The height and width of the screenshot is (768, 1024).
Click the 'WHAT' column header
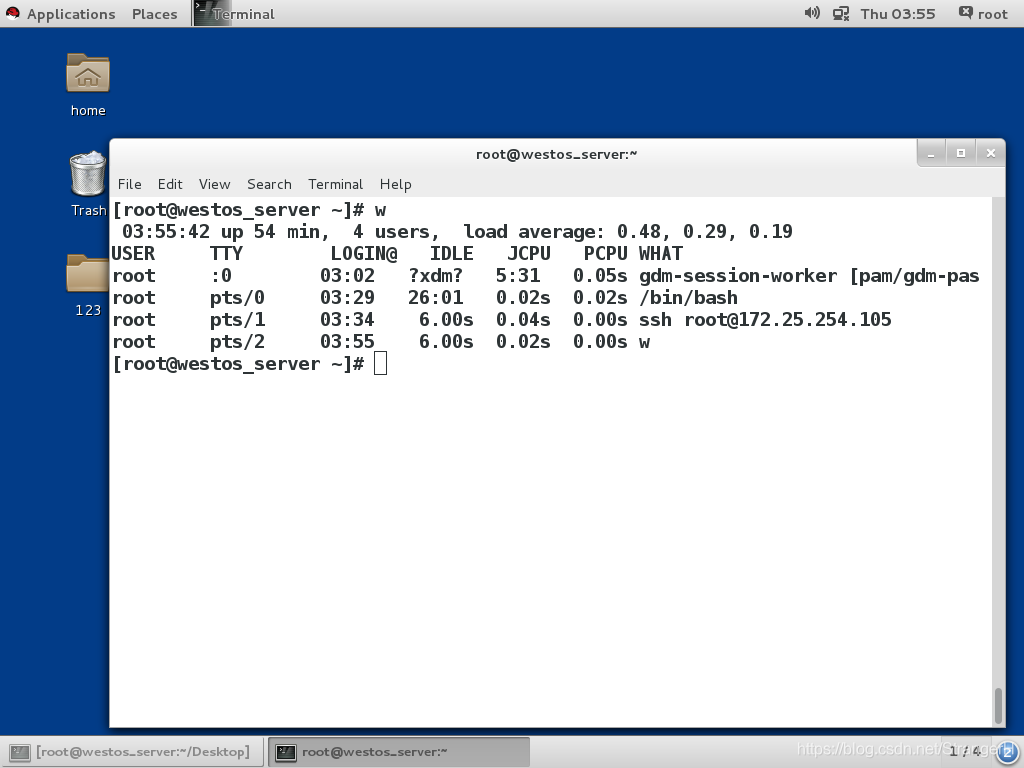[x=660, y=254]
